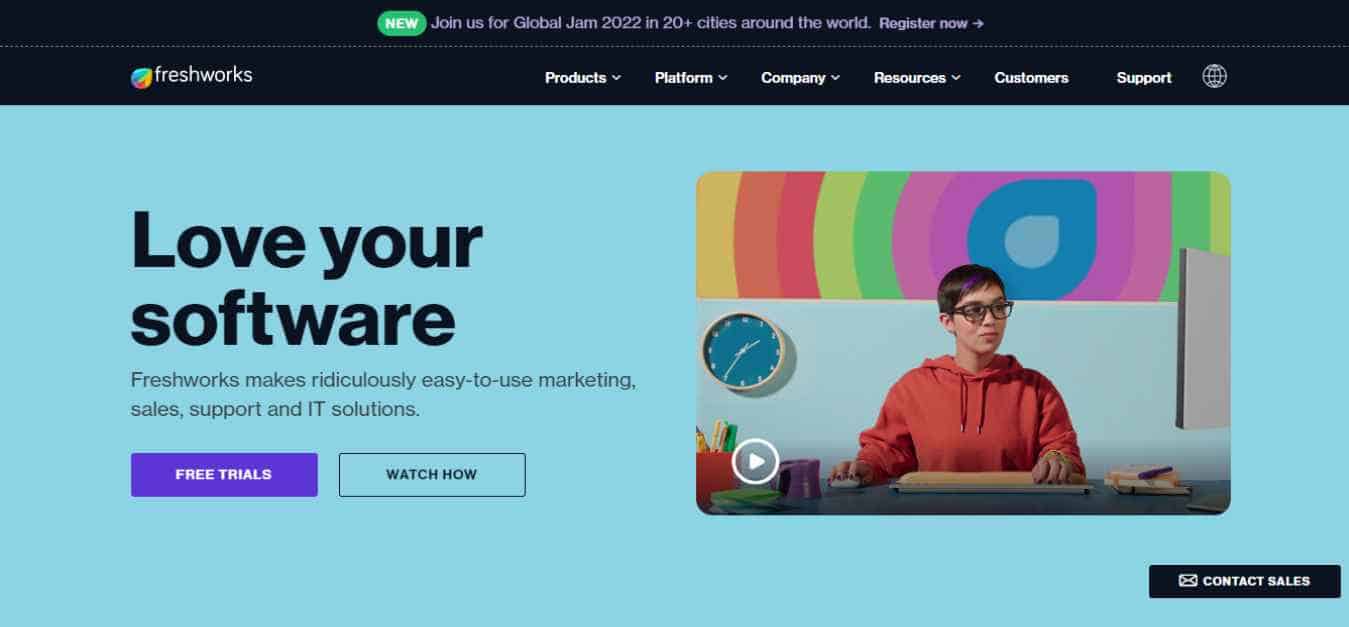Open the globe language selector
This screenshot has height=627, width=1349.
pyautogui.click(x=1214, y=76)
